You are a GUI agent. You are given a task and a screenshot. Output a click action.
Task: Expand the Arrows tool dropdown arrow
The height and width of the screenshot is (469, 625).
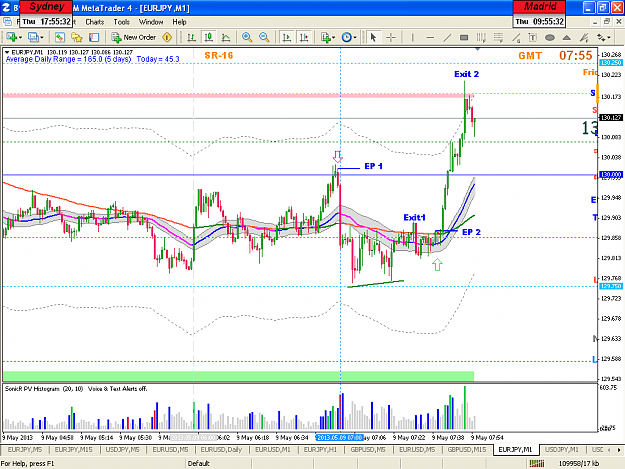608,37
